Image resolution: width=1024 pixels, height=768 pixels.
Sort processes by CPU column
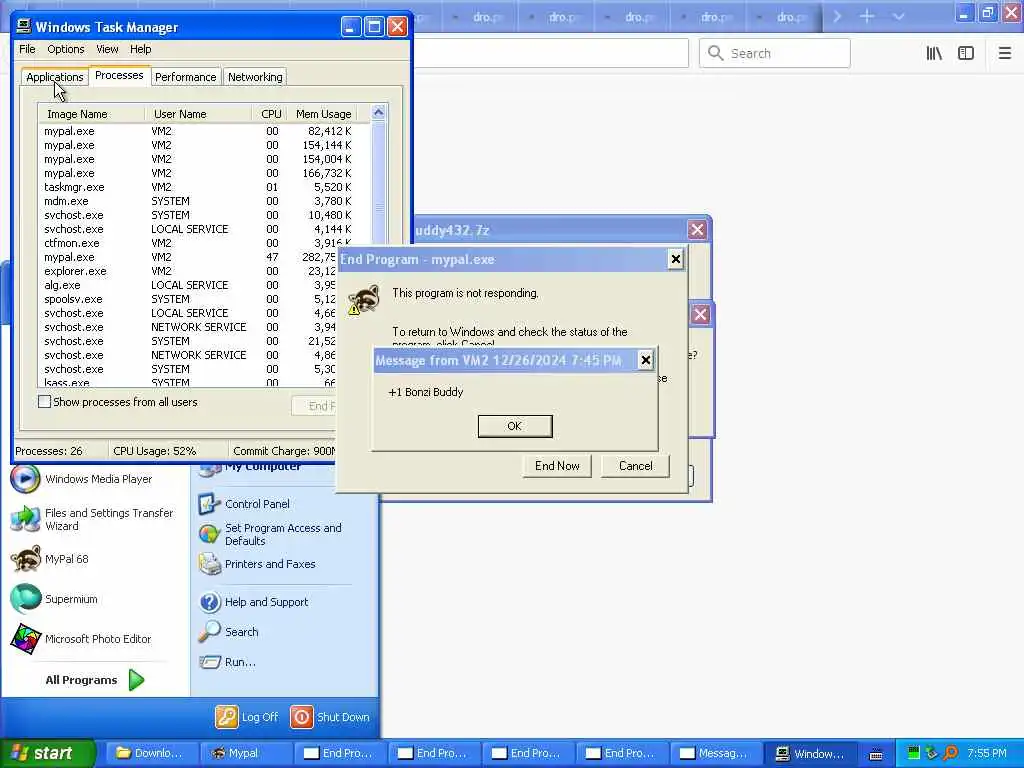[x=269, y=114]
